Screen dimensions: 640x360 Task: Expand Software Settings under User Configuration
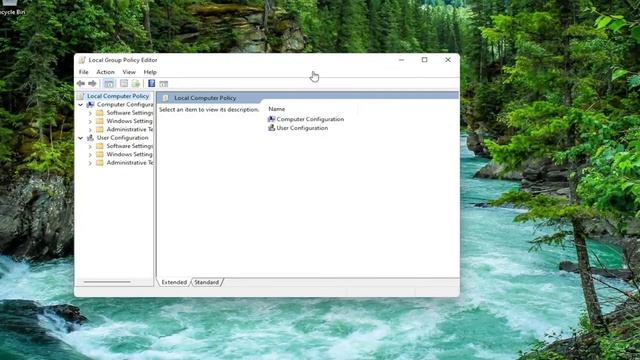coord(90,146)
